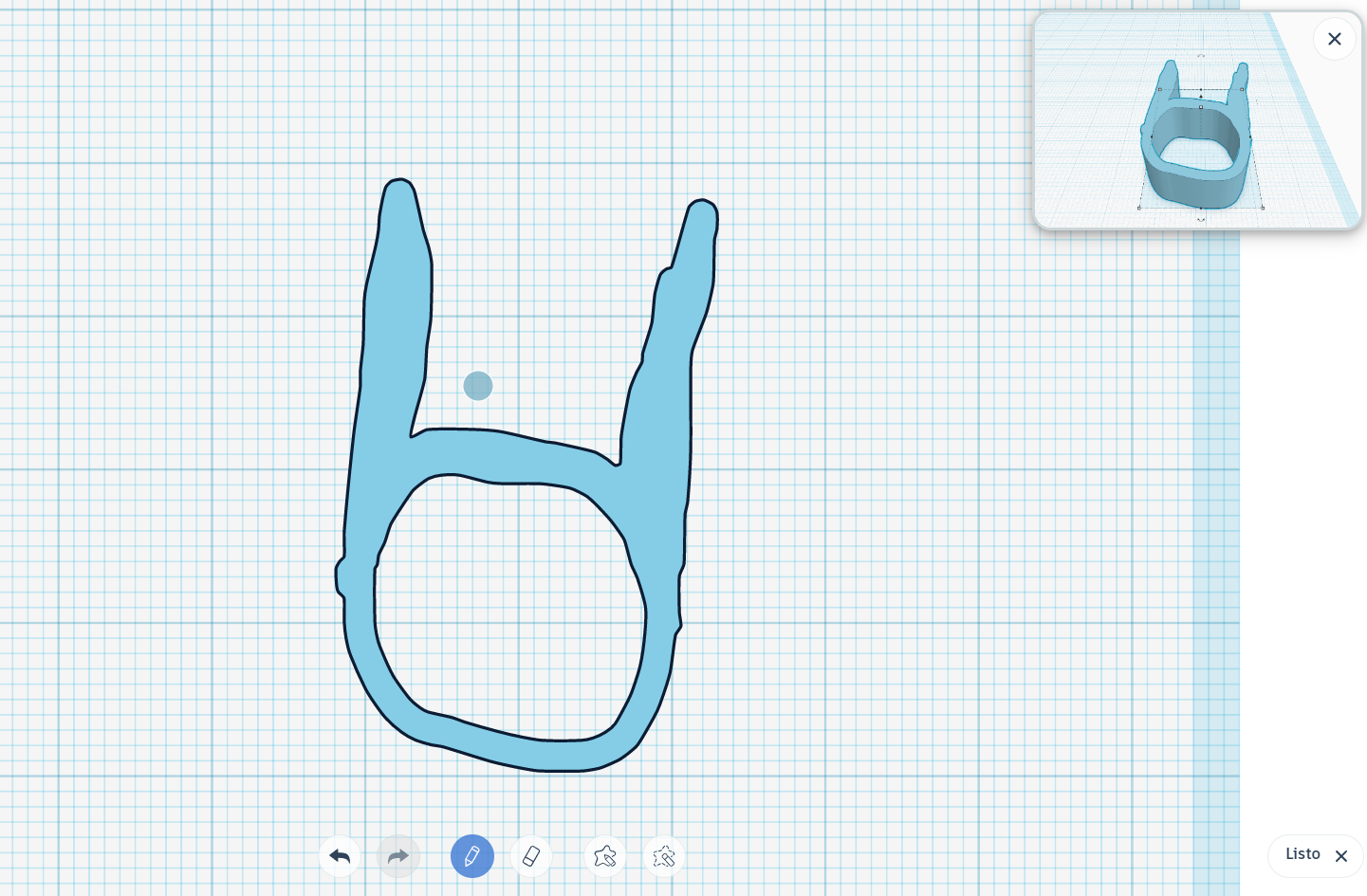Click the 3D preview thumbnail

[x=1197, y=120]
